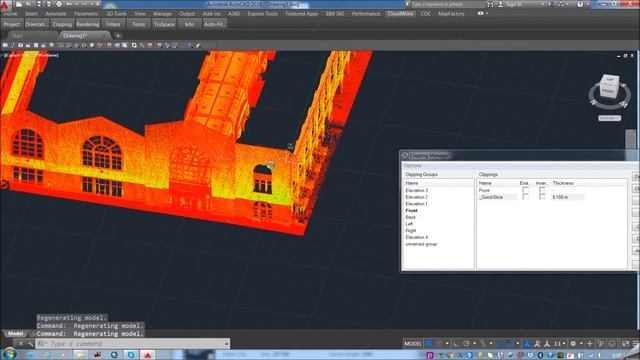Screen dimensions: 640x360
Task: Open workspace switching dropdown arrow
Action: click(581, 344)
